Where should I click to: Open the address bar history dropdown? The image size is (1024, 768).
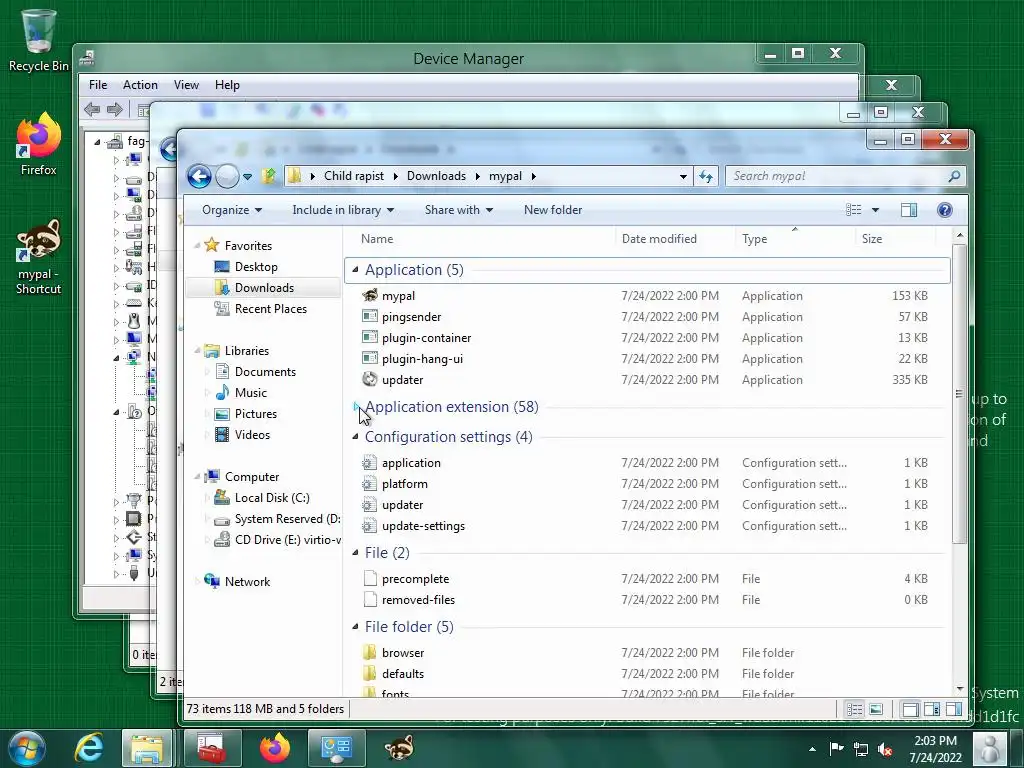coord(683,176)
